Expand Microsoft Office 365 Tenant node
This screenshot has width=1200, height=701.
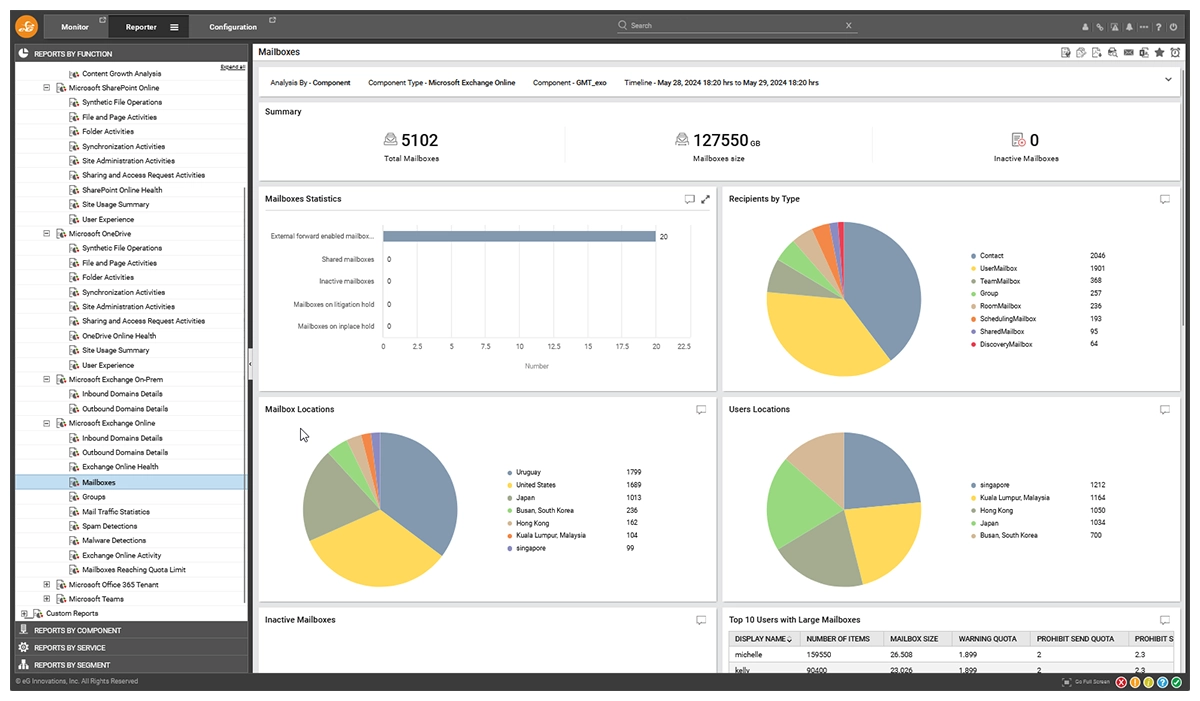pos(47,584)
